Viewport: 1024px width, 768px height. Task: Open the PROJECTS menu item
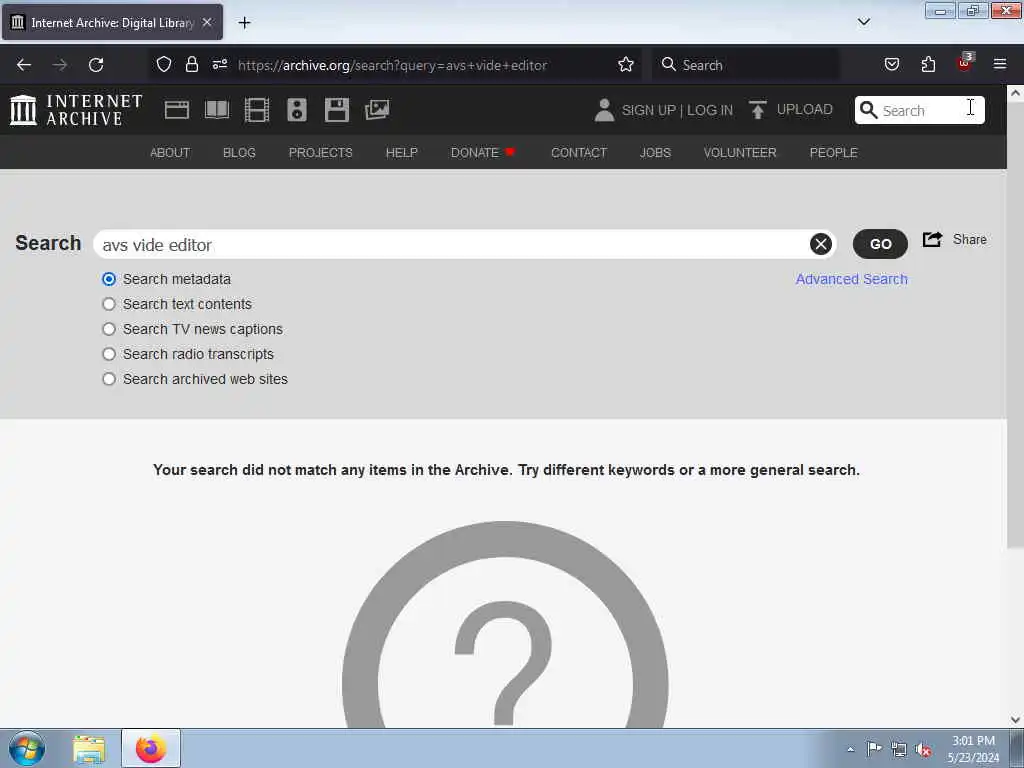(321, 152)
